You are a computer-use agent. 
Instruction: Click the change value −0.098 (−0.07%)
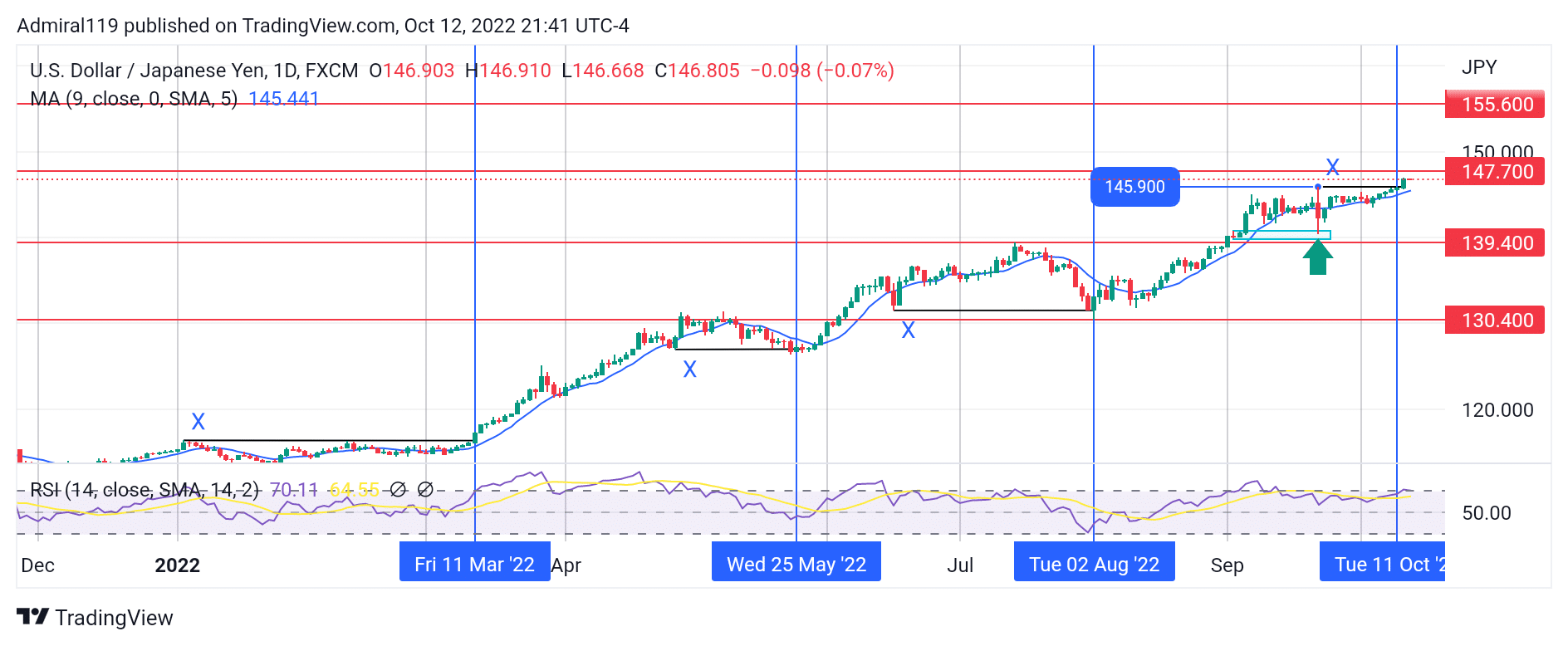point(822,71)
